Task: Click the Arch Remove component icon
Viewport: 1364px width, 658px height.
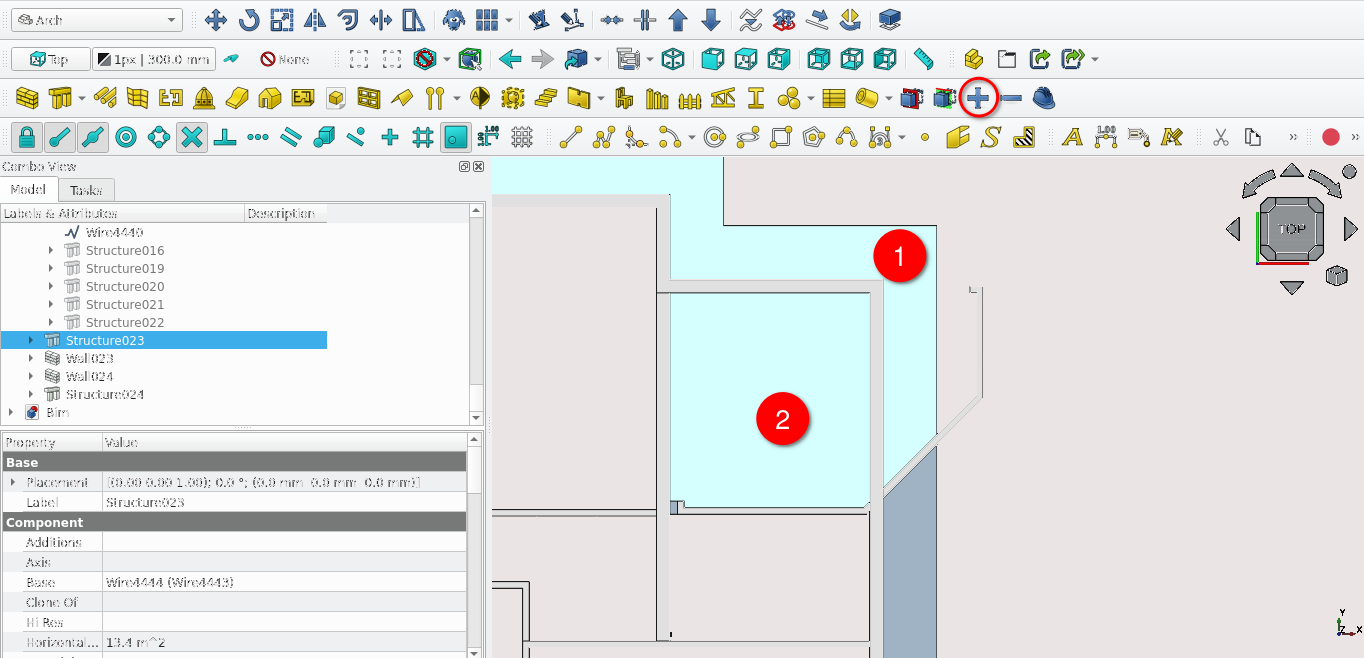Action: click(x=1011, y=98)
